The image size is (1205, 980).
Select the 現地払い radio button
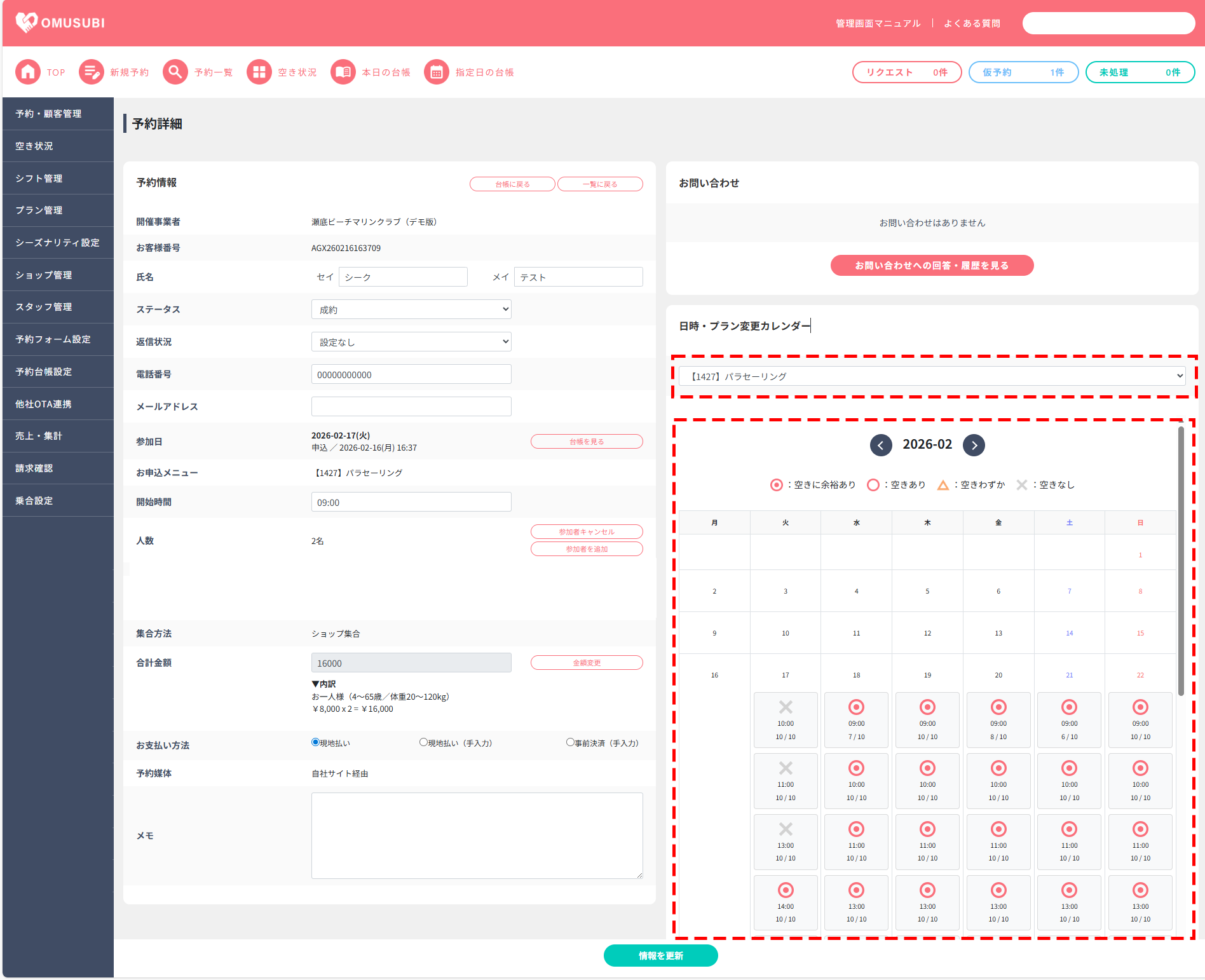(315, 742)
